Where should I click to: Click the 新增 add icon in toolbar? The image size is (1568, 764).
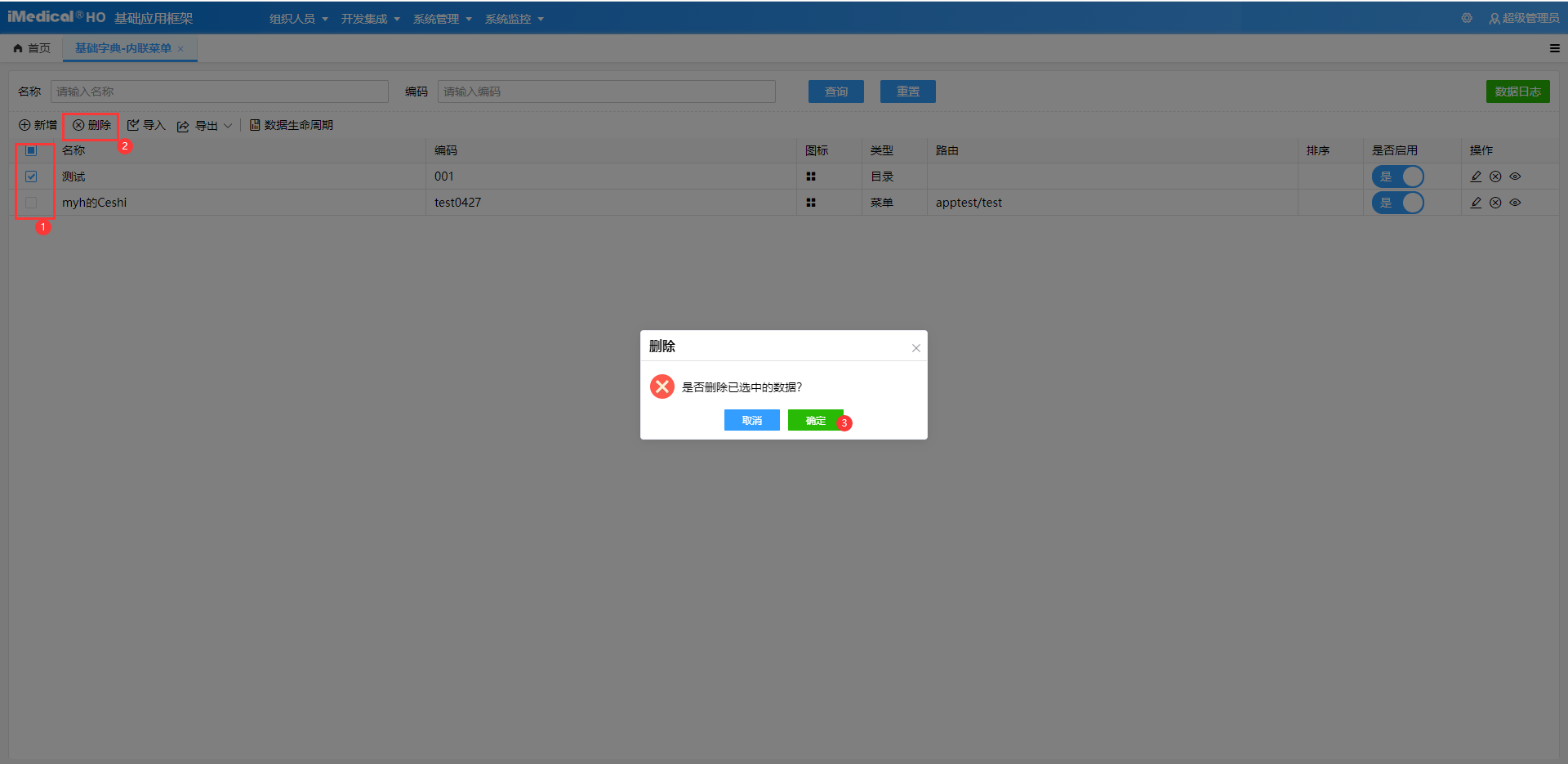coord(24,125)
